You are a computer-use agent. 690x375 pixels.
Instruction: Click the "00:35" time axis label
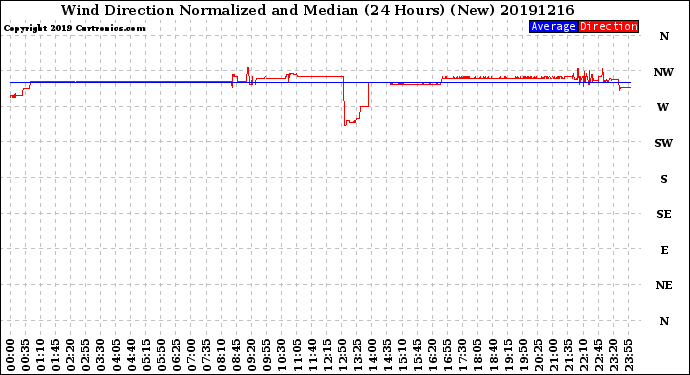coord(26,355)
